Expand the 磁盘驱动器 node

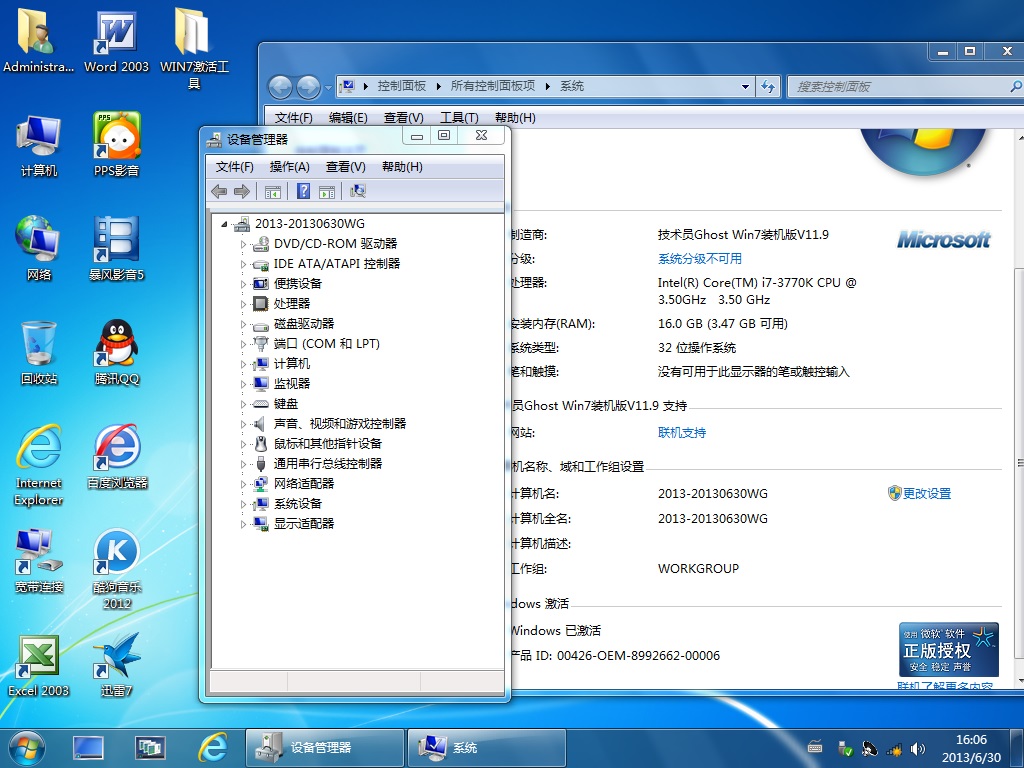point(243,325)
